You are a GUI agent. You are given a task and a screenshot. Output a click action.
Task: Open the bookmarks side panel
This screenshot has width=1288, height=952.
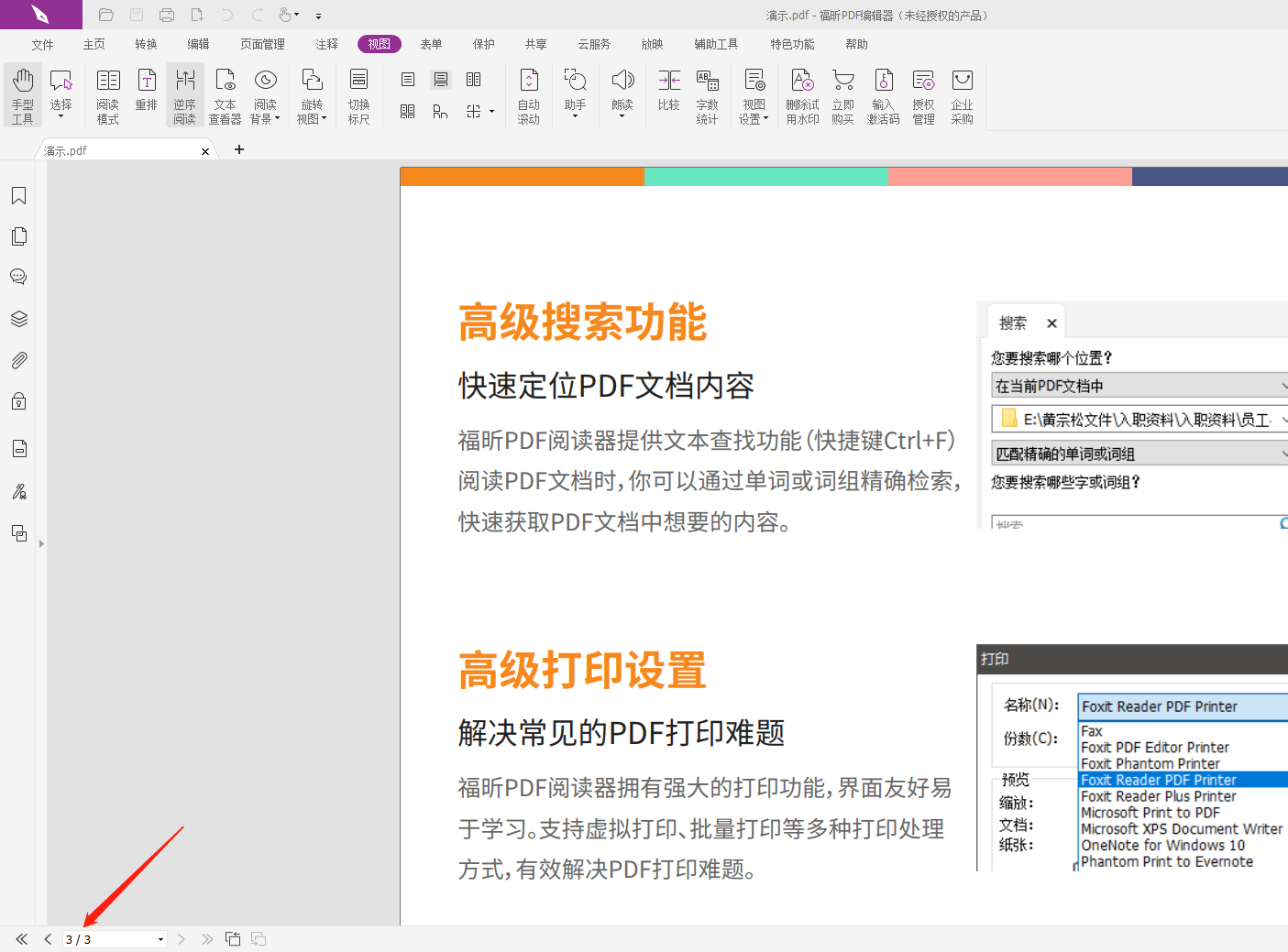pyautogui.click(x=18, y=196)
